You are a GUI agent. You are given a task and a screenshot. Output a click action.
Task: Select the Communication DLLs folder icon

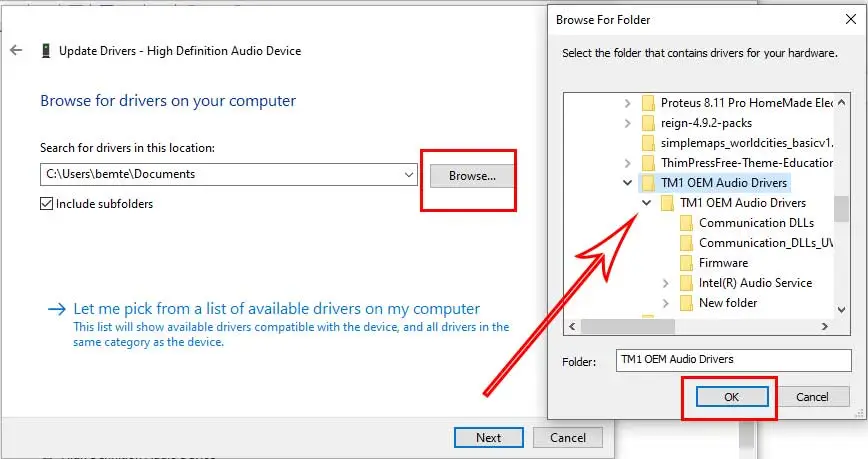[686, 223]
